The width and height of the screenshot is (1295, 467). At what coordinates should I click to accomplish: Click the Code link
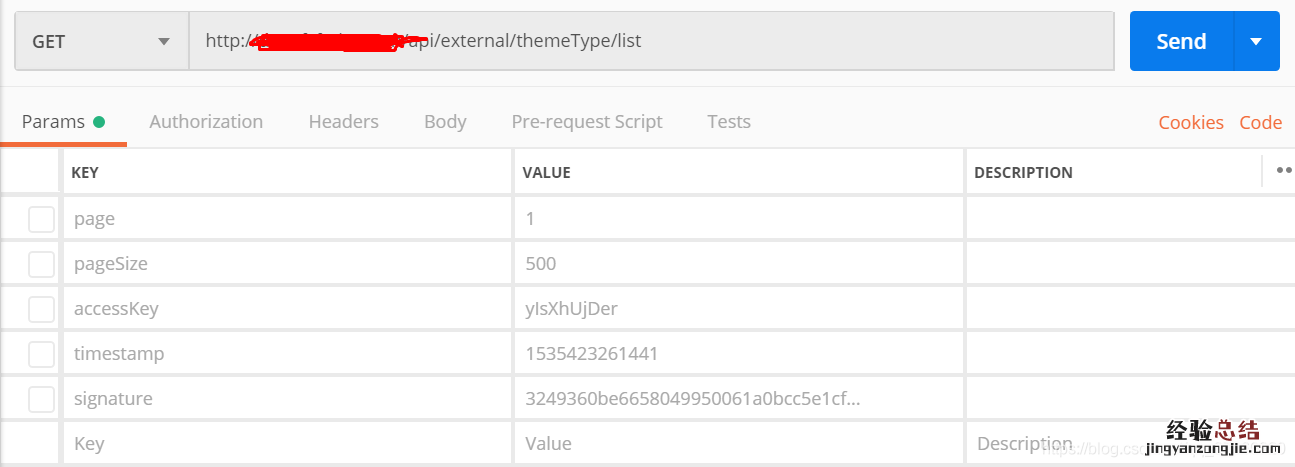1260,123
